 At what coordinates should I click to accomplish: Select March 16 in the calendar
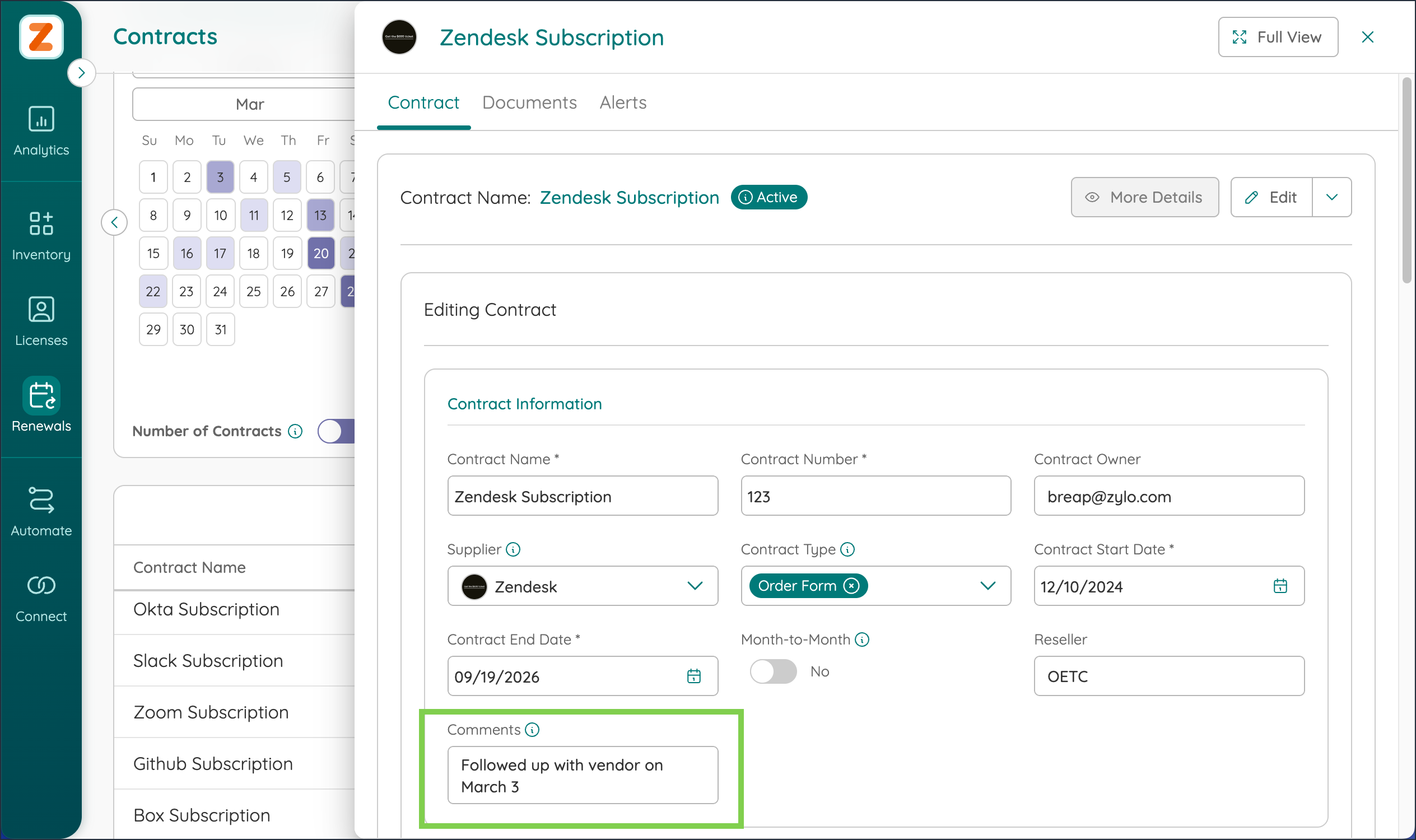coord(187,253)
